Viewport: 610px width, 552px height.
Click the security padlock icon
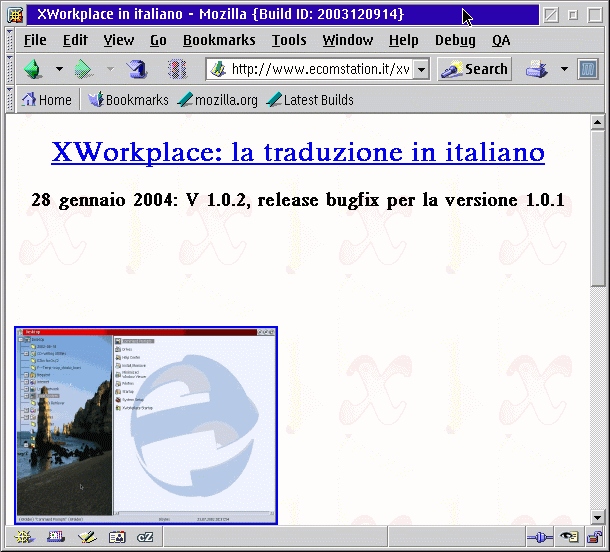(594, 538)
